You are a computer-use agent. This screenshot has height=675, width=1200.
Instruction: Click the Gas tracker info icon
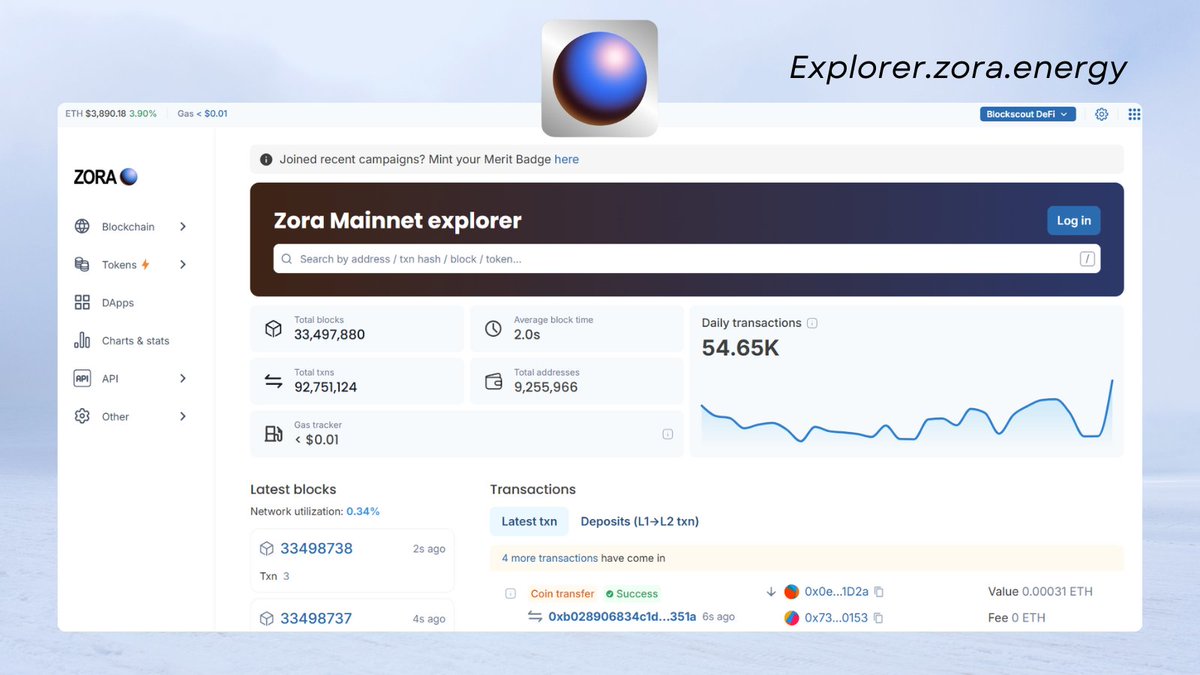coord(667,434)
